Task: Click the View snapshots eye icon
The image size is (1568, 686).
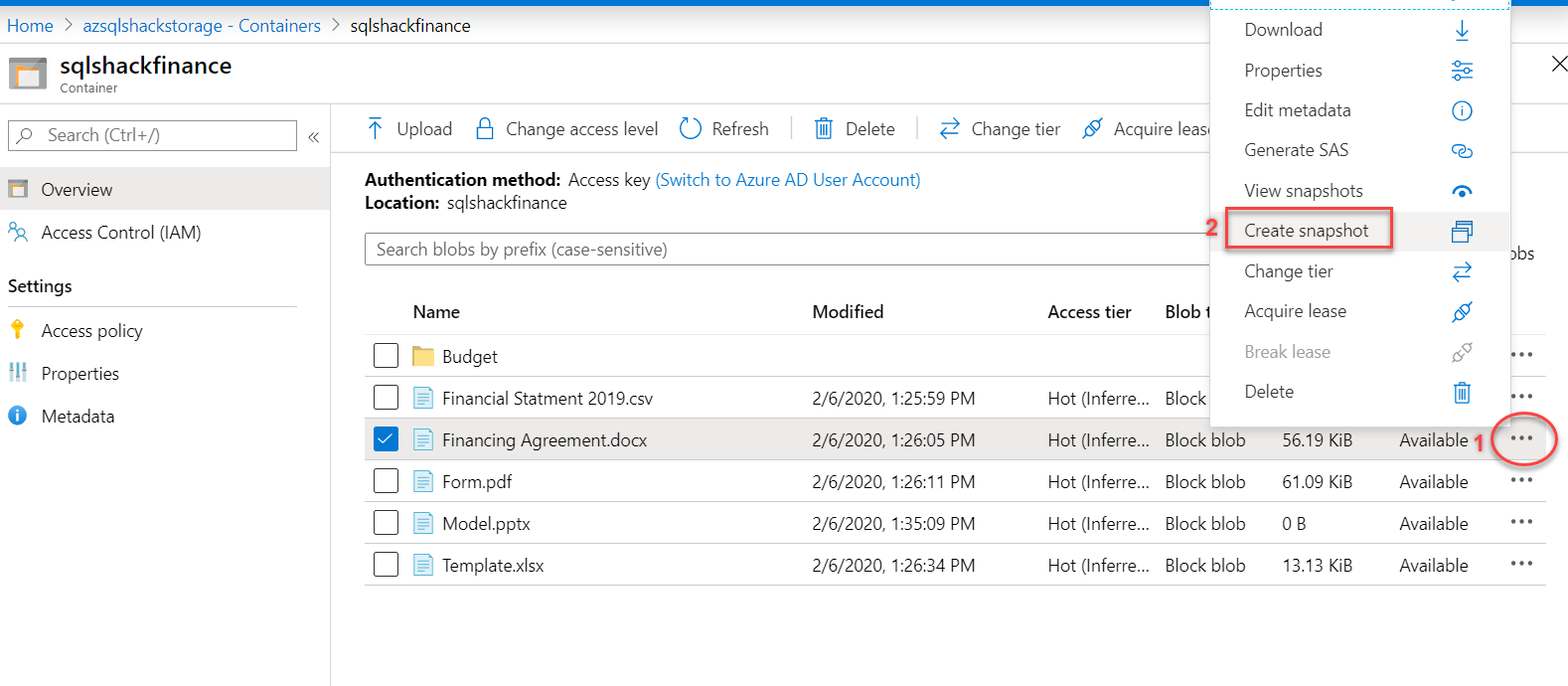Action: [x=1462, y=191]
